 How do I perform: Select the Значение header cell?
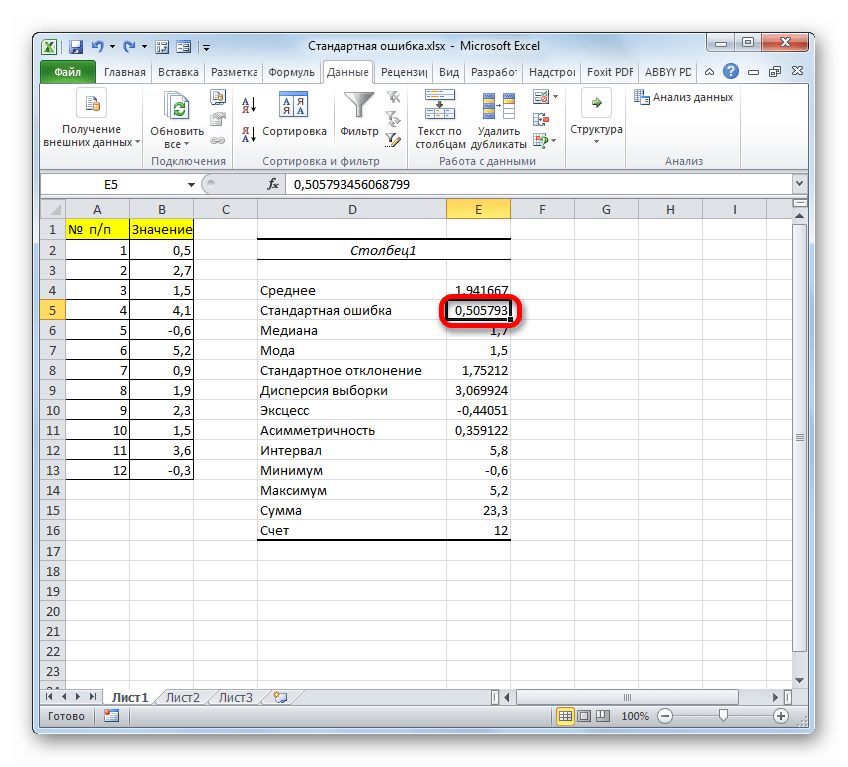[162, 229]
